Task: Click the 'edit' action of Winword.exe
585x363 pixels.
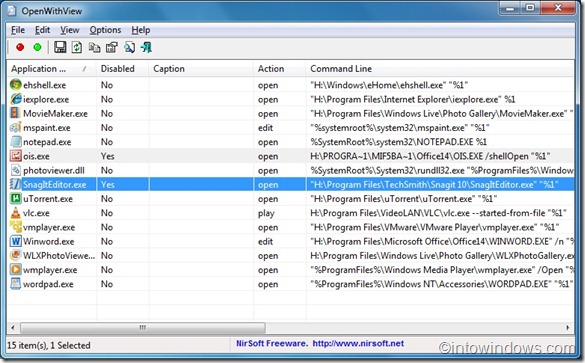Action: [x=265, y=241]
